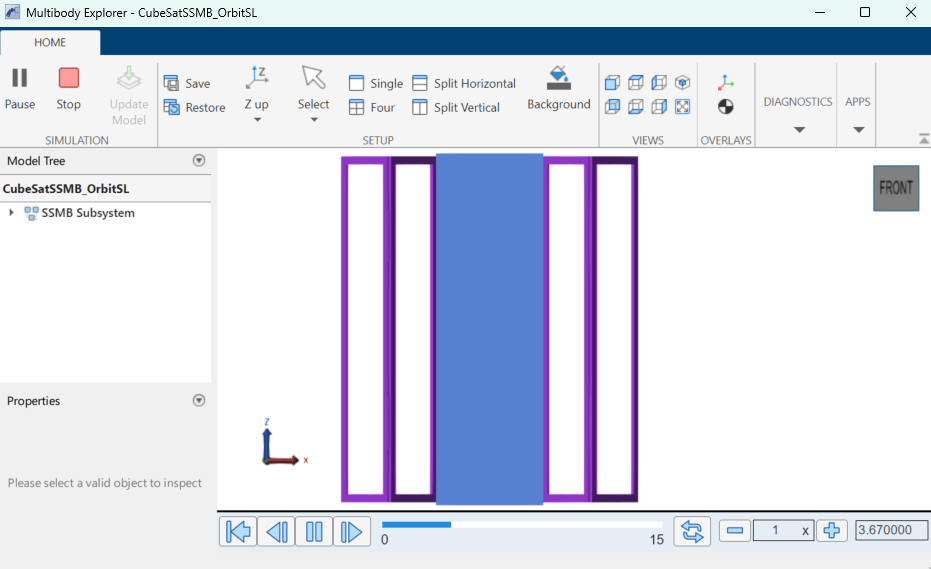Toggle center of mass overlay
The width and height of the screenshot is (931, 569).
(726, 107)
